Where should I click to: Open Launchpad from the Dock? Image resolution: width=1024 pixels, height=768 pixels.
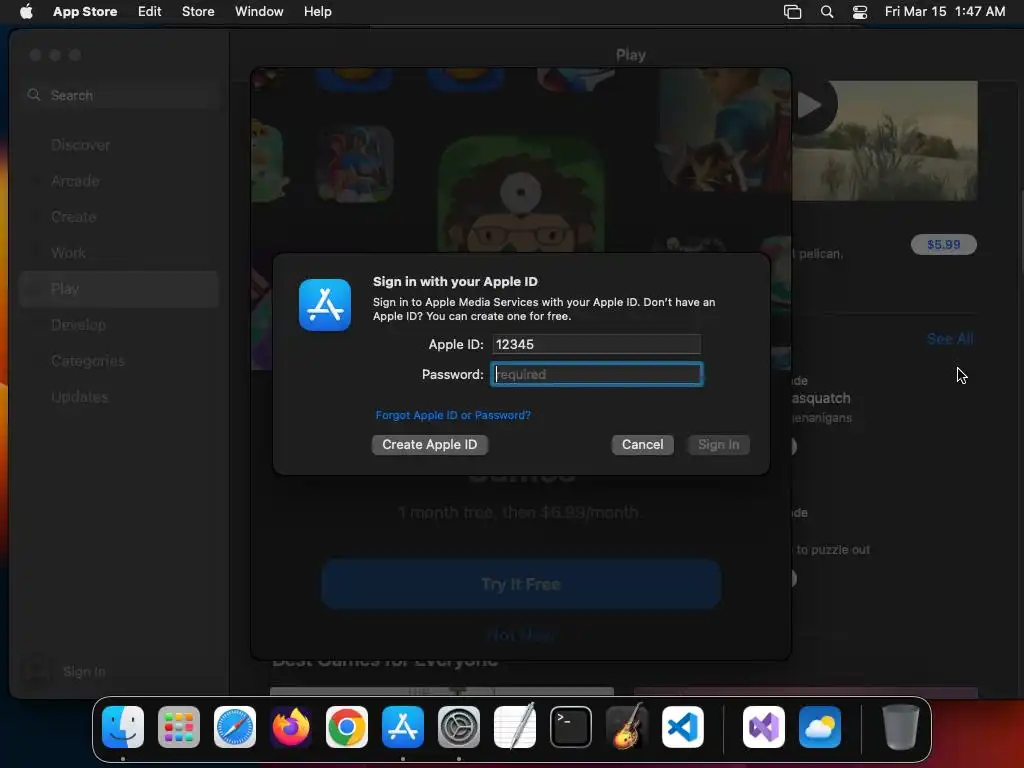point(179,727)
